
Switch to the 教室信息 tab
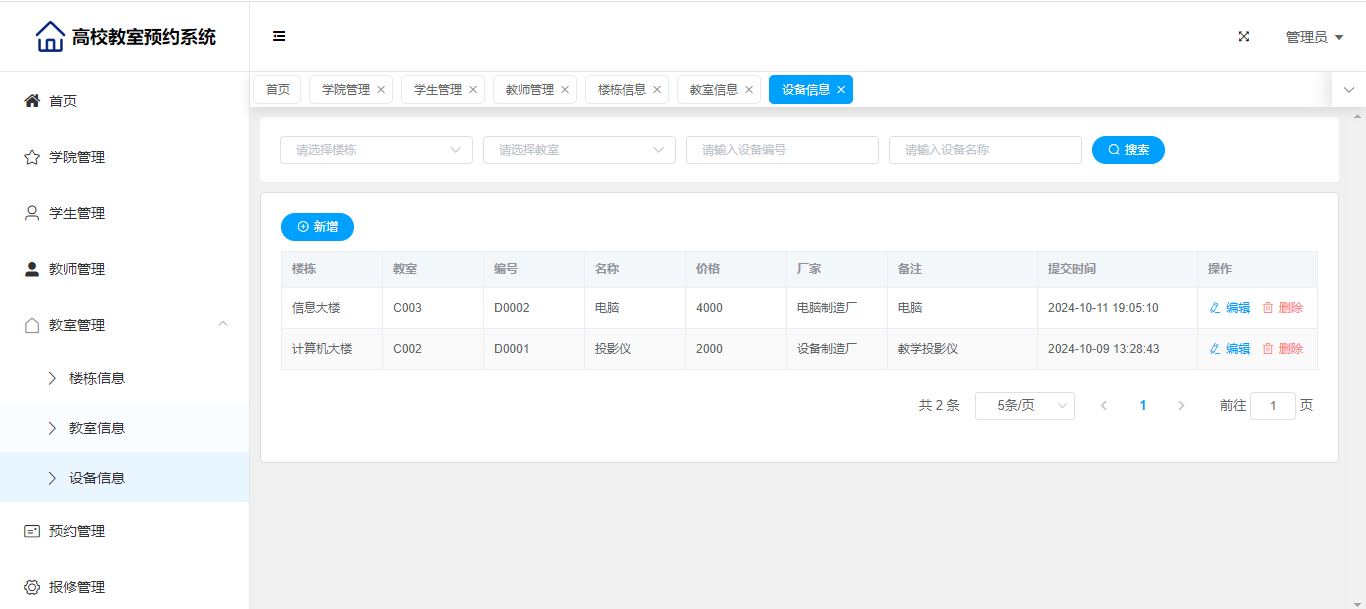click(713, 90)
